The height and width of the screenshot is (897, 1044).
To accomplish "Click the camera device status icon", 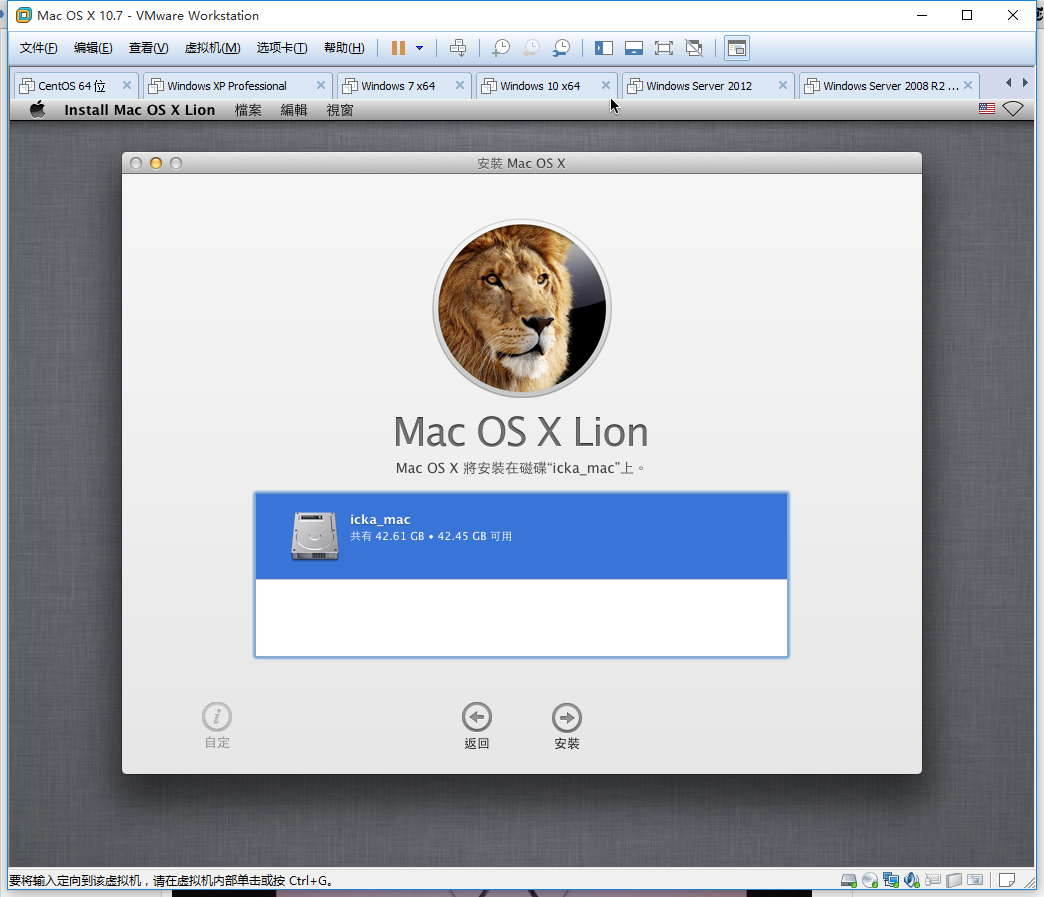I will click(x=975, y=880).
